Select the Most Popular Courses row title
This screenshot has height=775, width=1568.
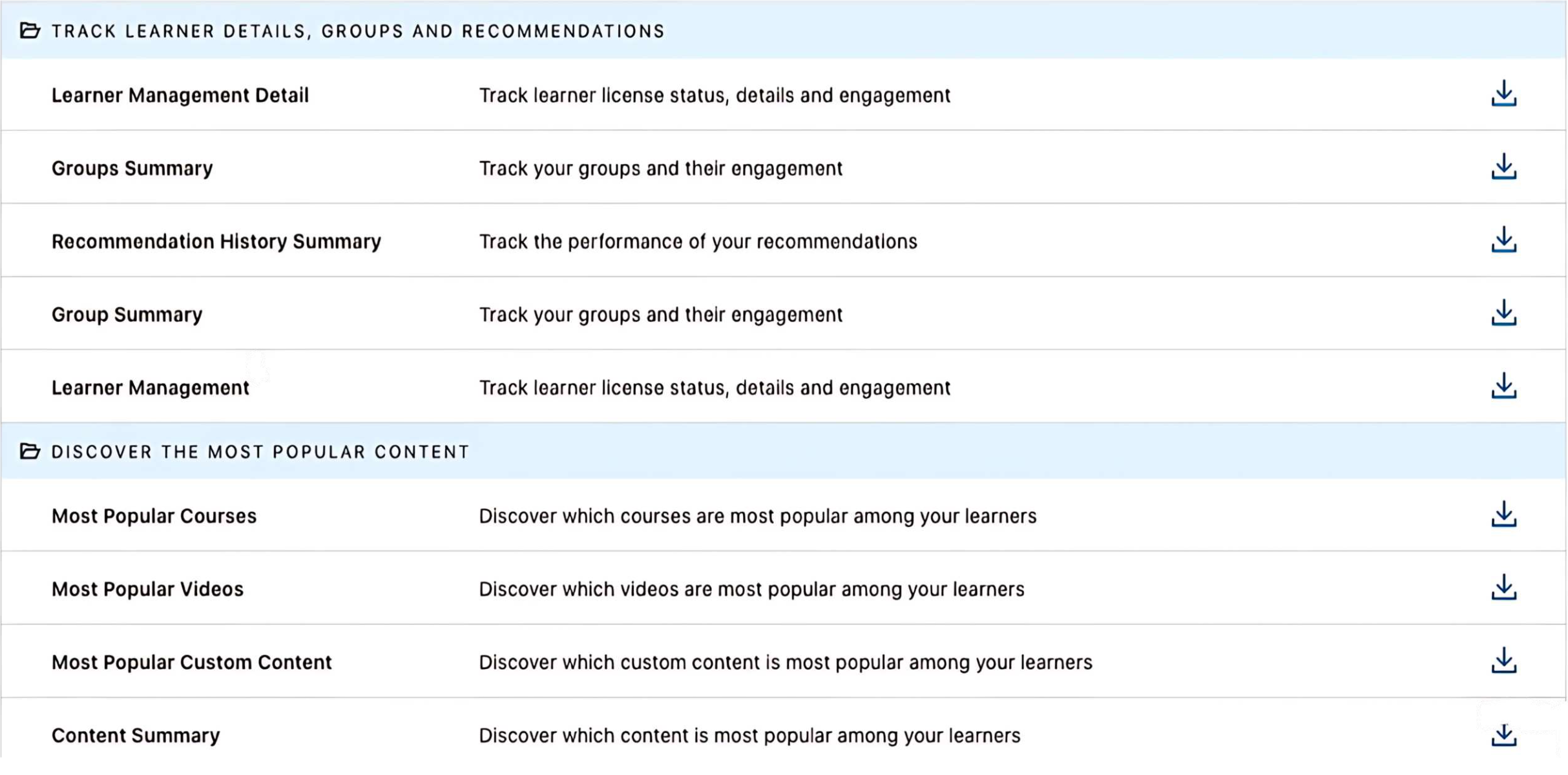pyautogui.click(x=154, y=516)
